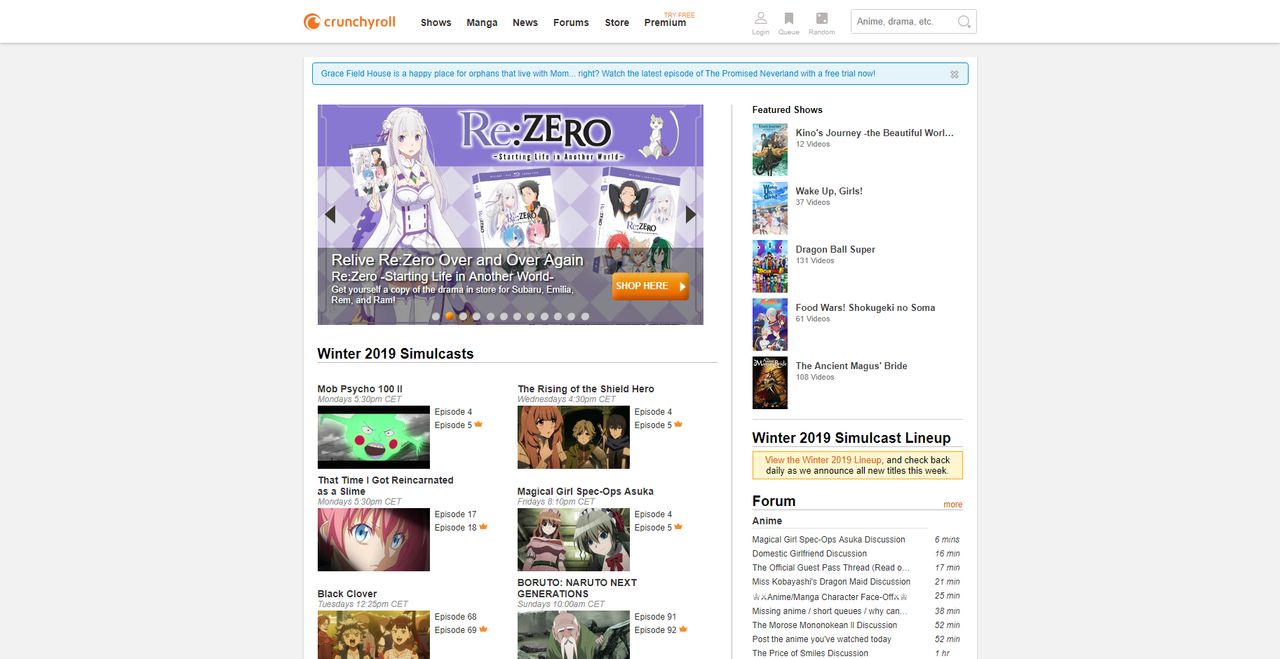Go to previous carousel slide arrow
Screen dimensions: 1280x659
pyautogui.click(x=330, y=214)
